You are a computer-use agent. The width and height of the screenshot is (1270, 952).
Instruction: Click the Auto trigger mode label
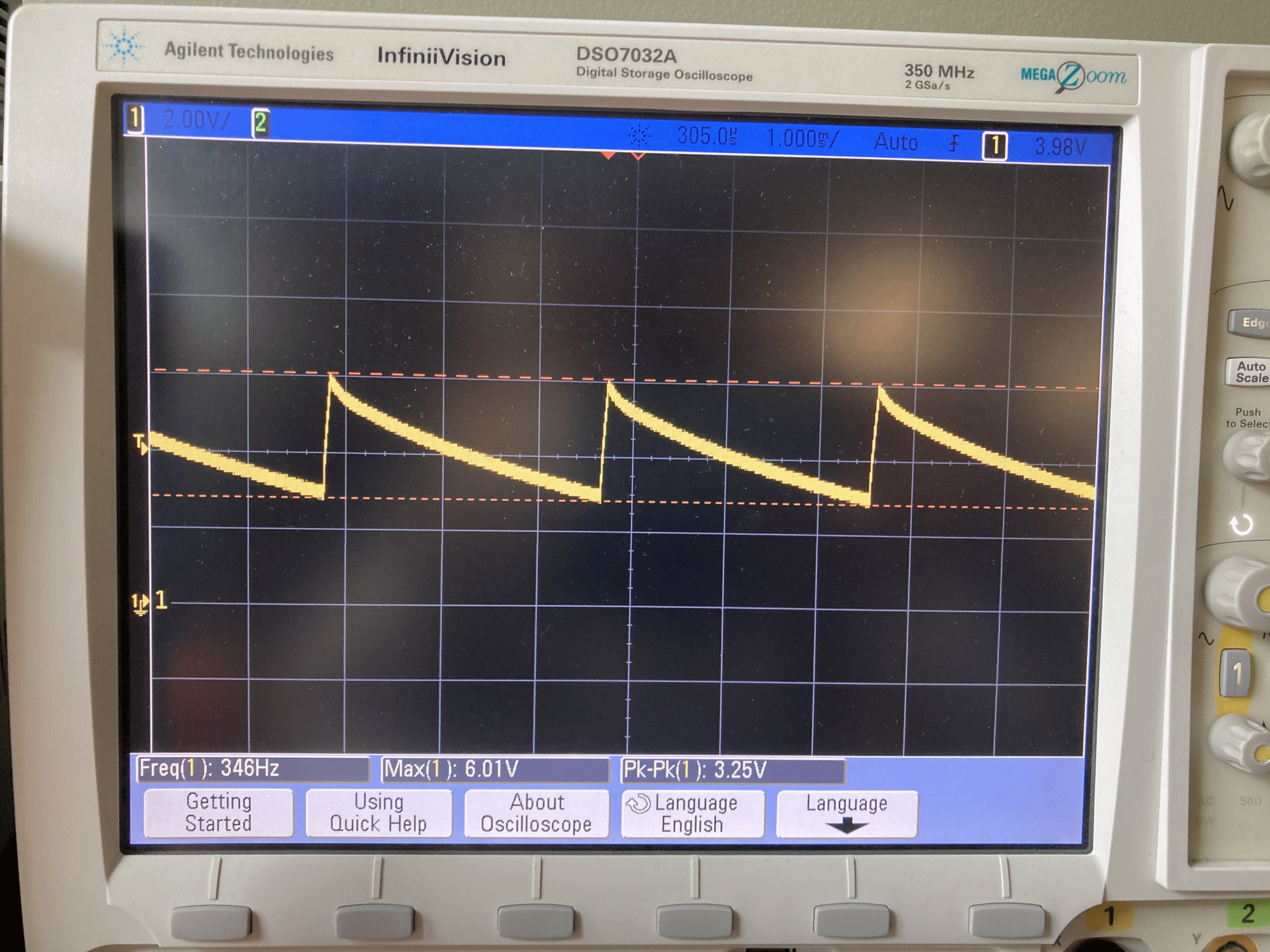(x=895, y=142)
